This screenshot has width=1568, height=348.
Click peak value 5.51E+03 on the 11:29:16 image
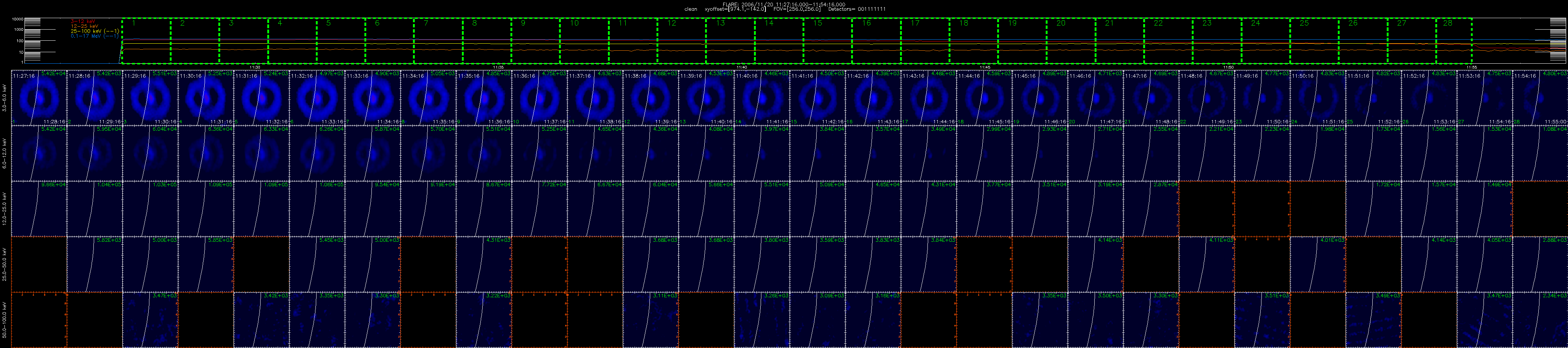[x=164, y=74]
